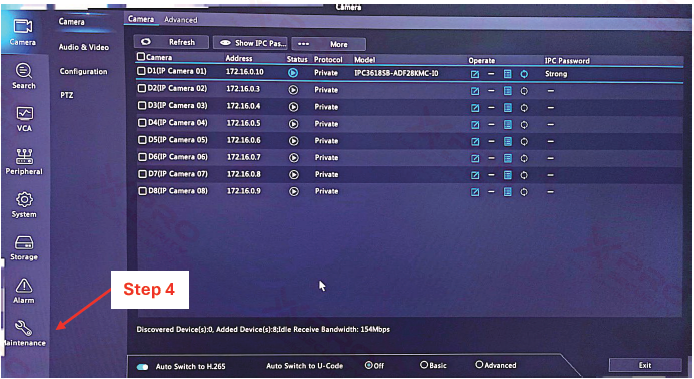694x379 pixels.
Task: Toggle Auto Switch to H.265
Action: tap(143, 367)
